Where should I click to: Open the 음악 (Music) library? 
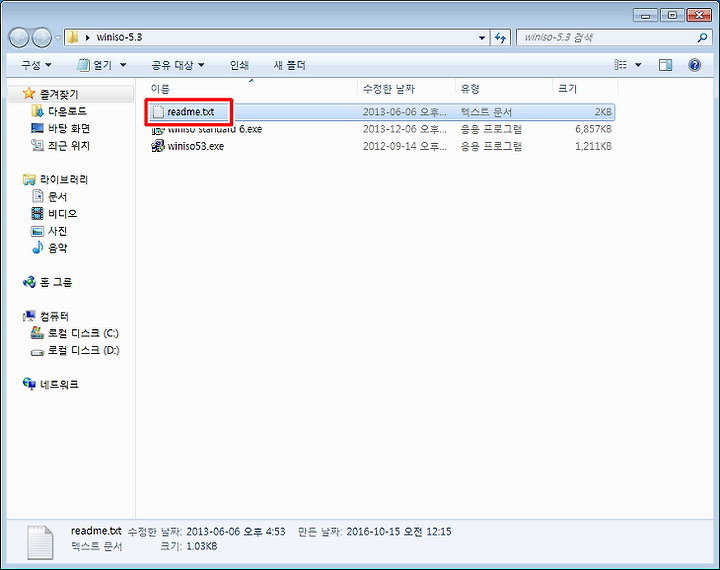pyautogui.click(x=57, y=248)
